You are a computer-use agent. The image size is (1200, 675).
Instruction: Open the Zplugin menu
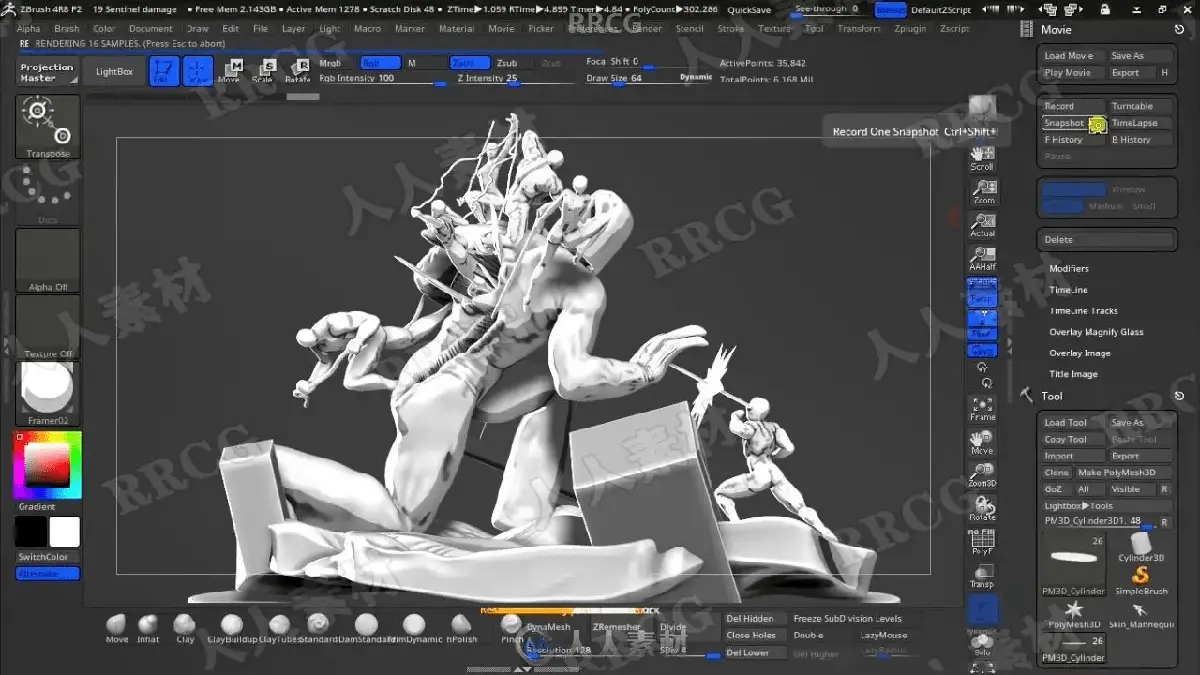[x=910, y=29]
